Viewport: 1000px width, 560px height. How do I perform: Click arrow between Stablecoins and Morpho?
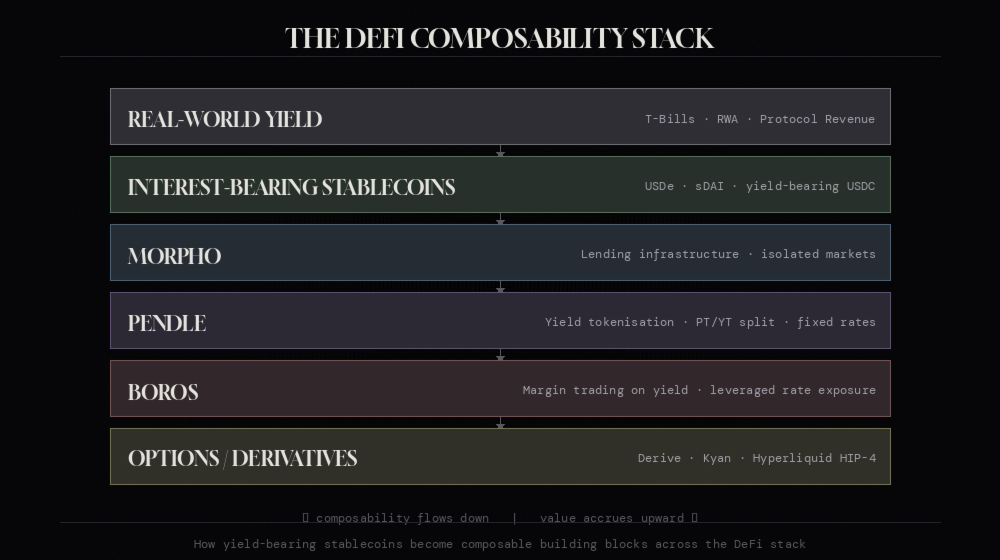click(501, 219)
